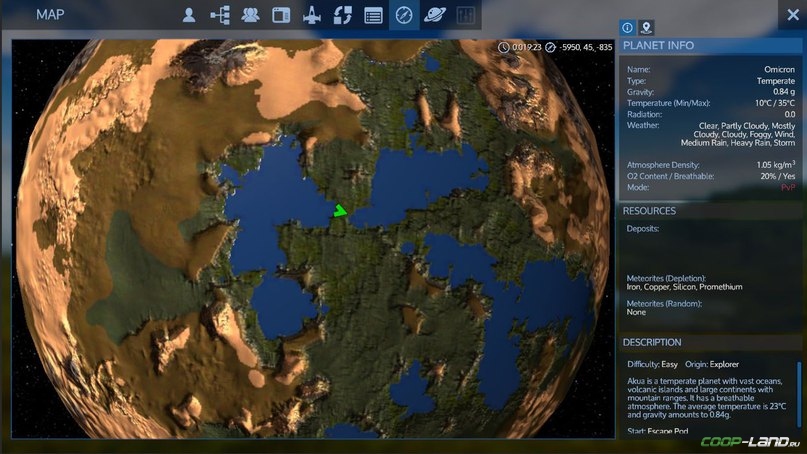Click the temperature value 10°C / 35°C
The height and width of the screenshot is (454, 807).
(775, 103)
